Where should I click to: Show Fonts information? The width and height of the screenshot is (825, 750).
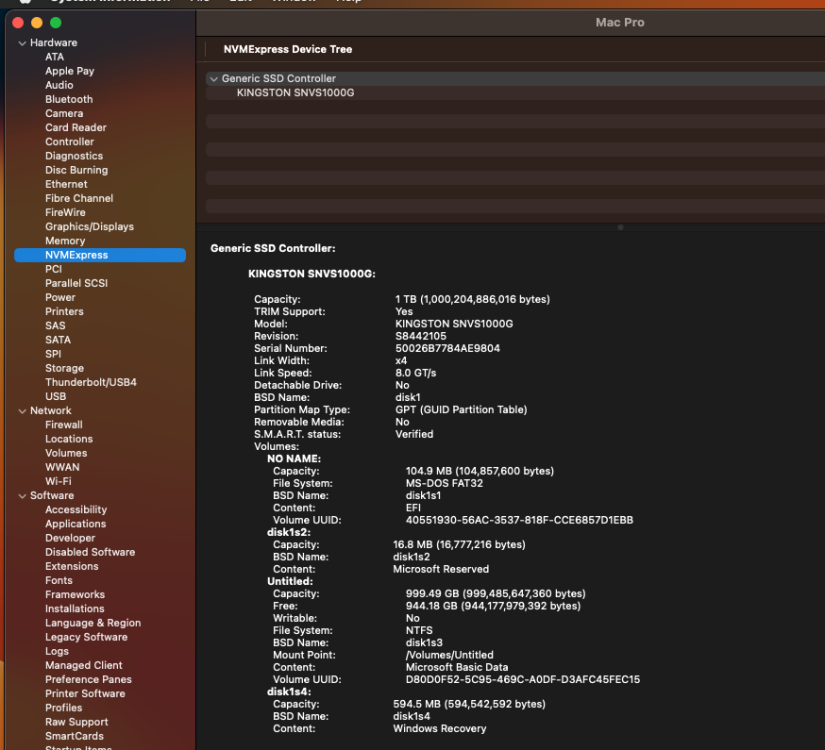pyautogui.click(x=59, y=581)
